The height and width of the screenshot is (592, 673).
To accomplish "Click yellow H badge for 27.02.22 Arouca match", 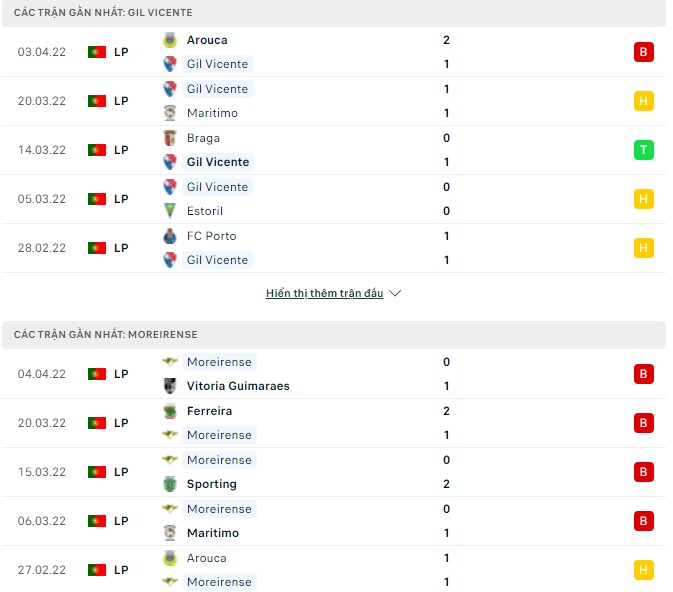I will [x=642, y=570].
